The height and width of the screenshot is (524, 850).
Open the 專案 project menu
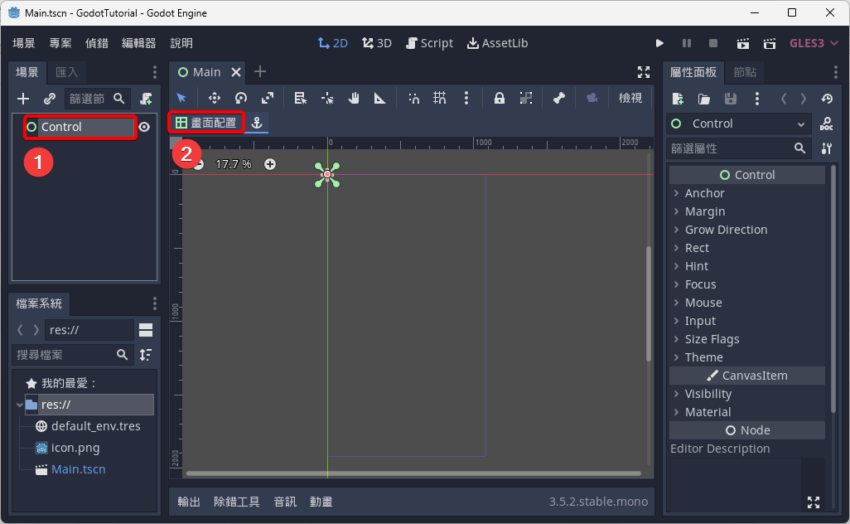(x=60, y=43)
